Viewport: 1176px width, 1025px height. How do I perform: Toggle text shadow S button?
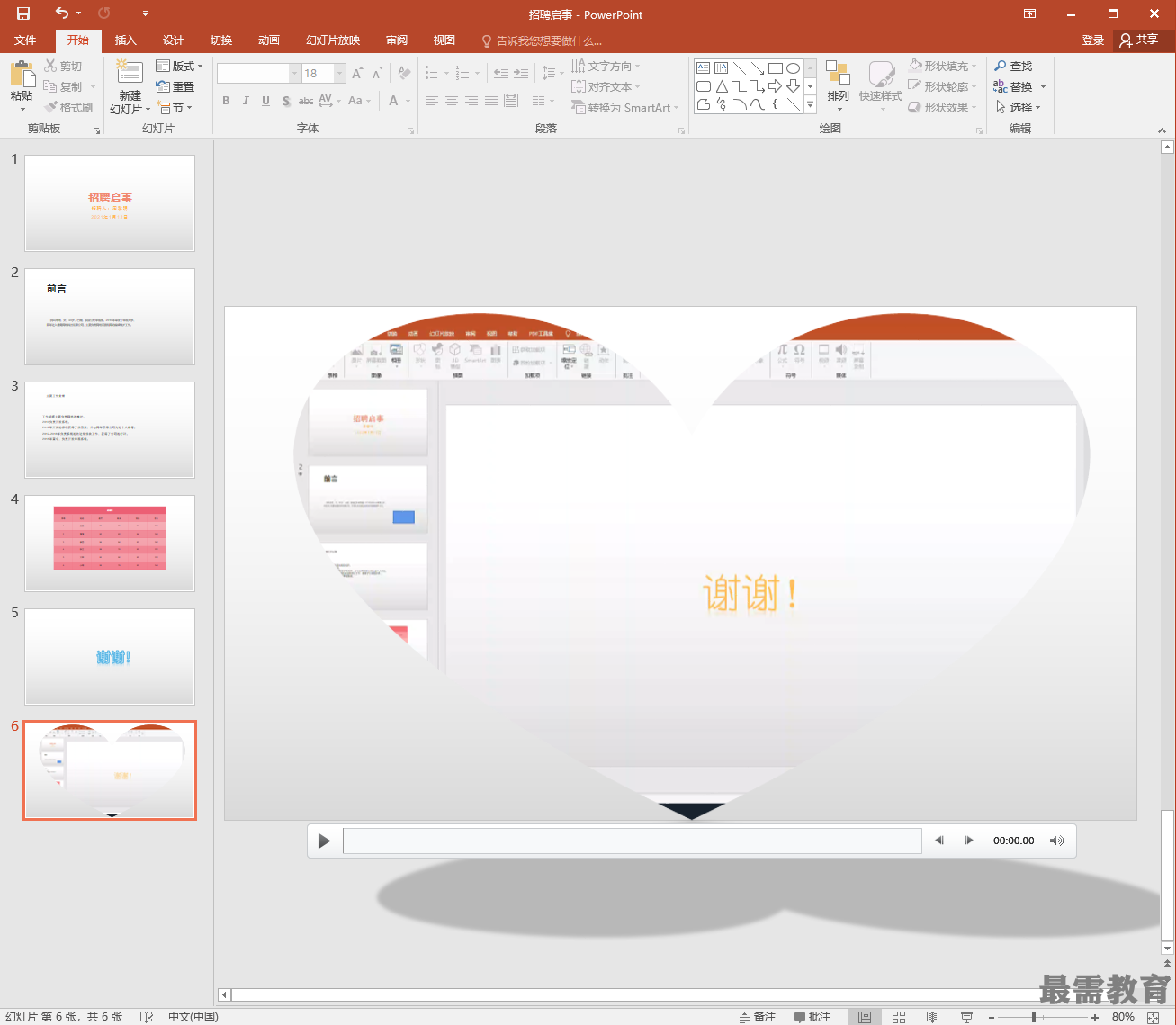point(286,101)
